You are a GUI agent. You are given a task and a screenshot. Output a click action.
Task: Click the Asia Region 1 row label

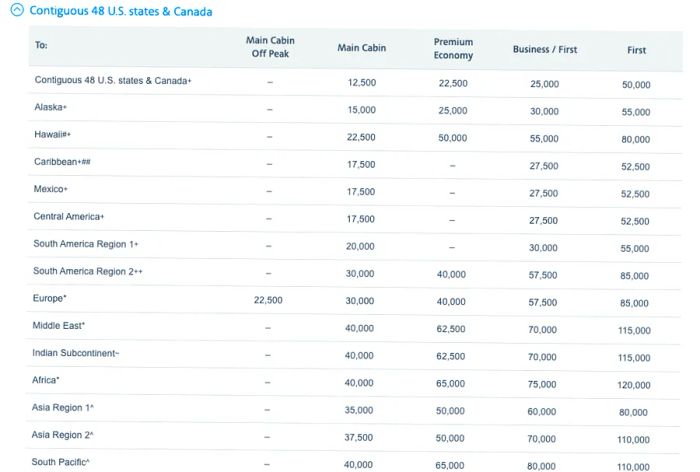62,407
